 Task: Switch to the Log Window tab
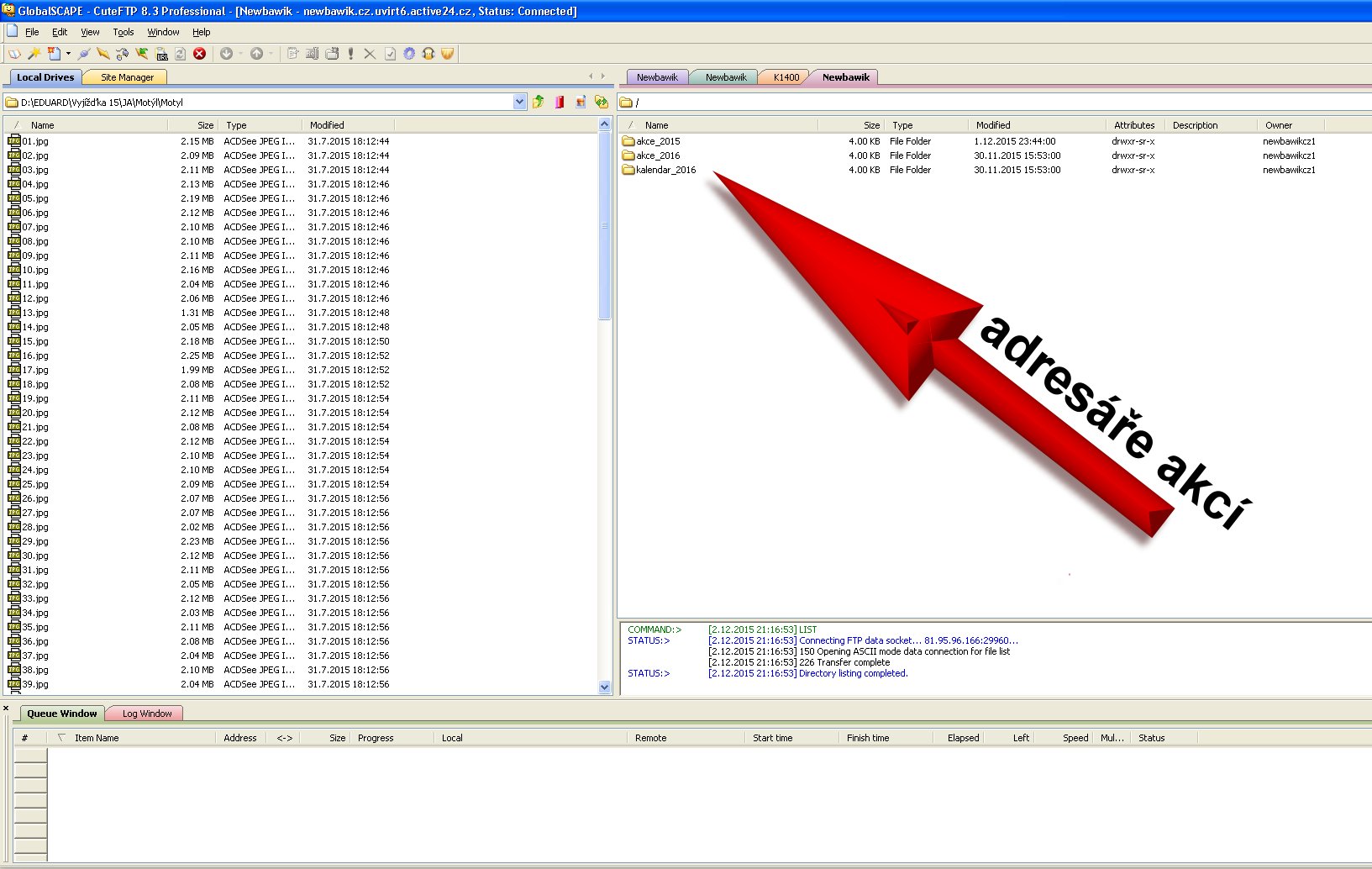click(147, 714)
